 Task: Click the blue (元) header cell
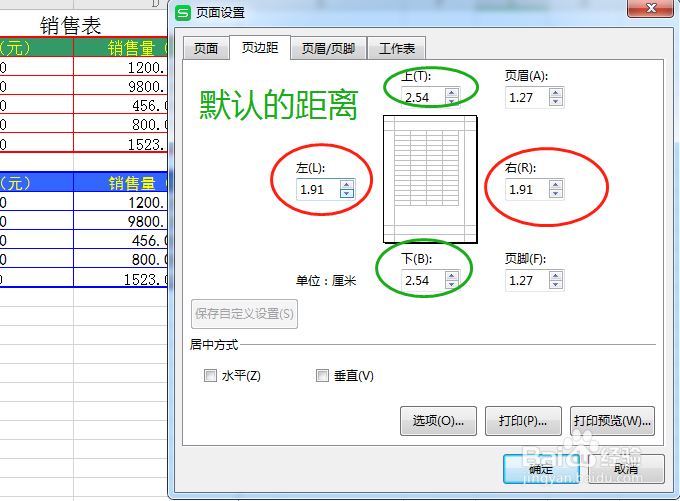click(x=36, y=183)
